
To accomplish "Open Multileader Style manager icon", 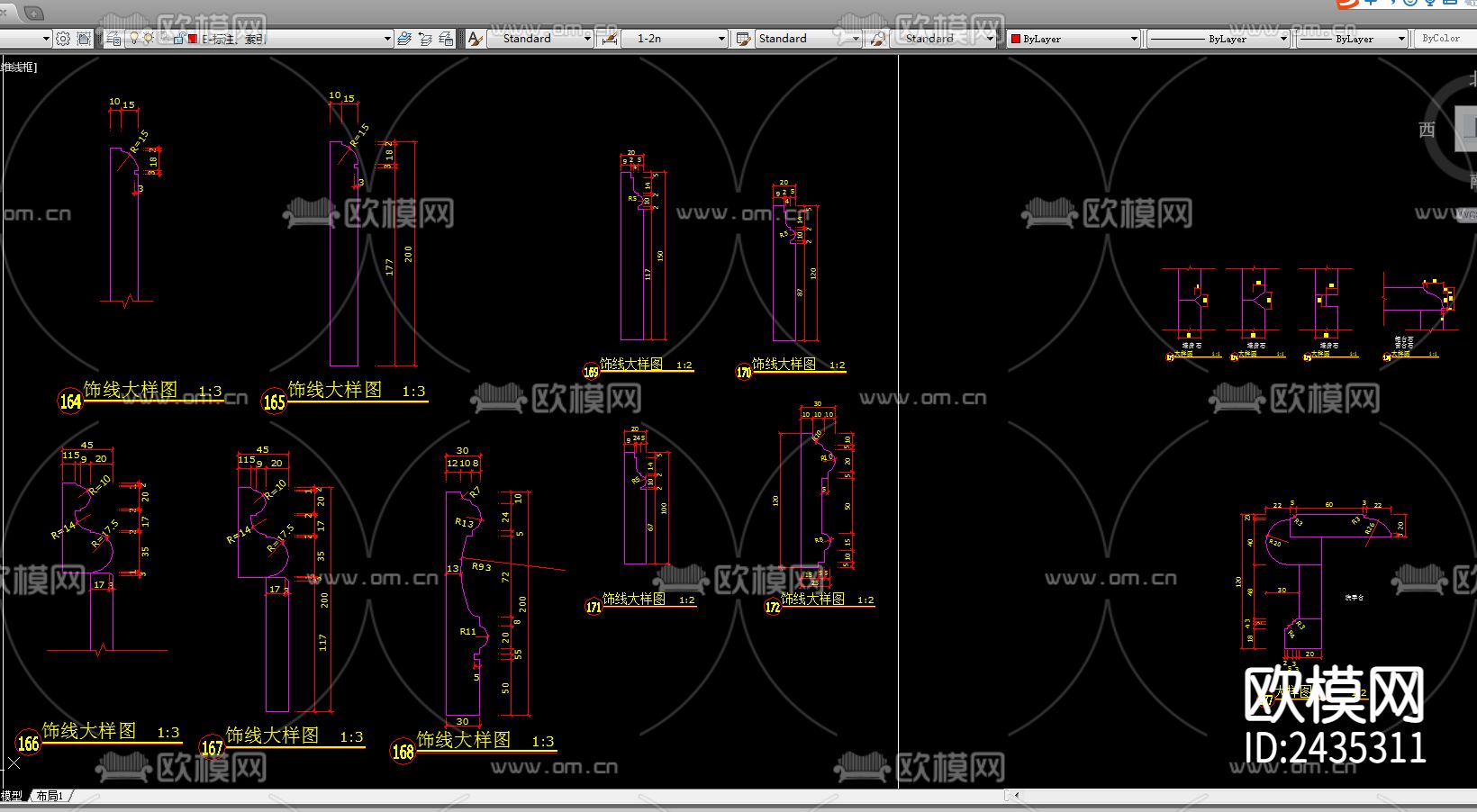I will [x=877, y=39].
